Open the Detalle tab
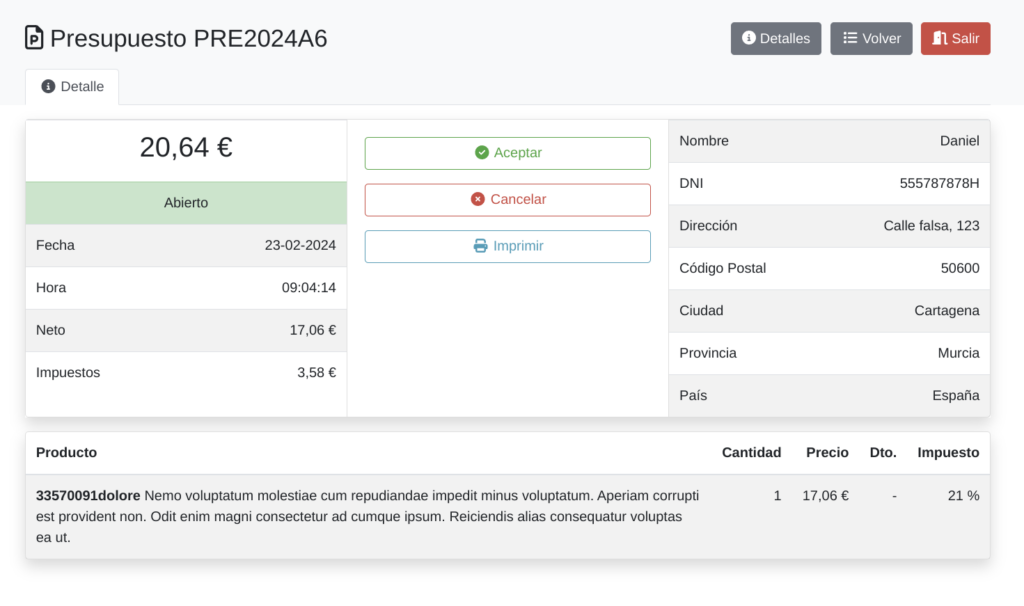1024x606 pixels. click(72, 87)
